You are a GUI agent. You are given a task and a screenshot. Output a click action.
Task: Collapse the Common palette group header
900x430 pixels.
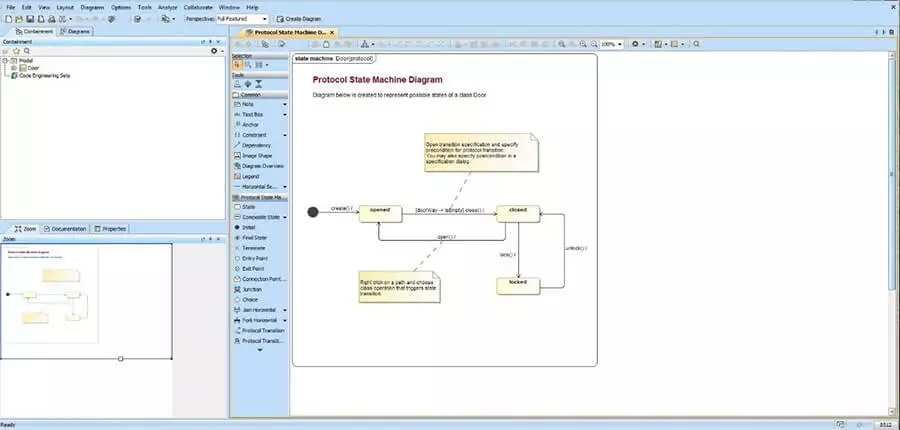click(259, 95)
